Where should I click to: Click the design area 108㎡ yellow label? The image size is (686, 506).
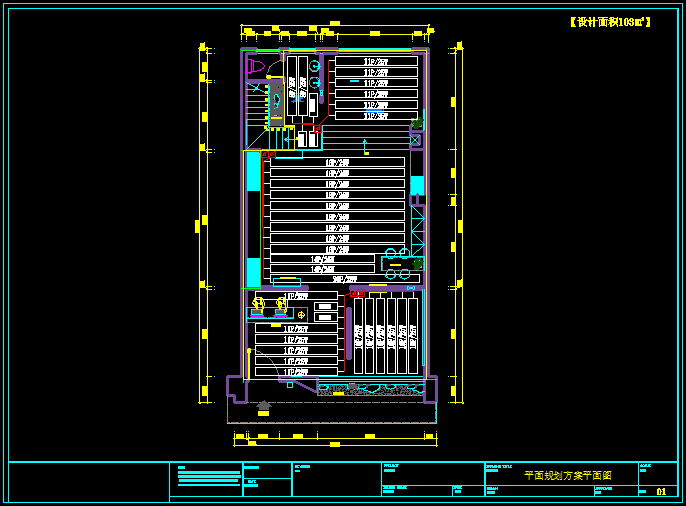(610, 22)
